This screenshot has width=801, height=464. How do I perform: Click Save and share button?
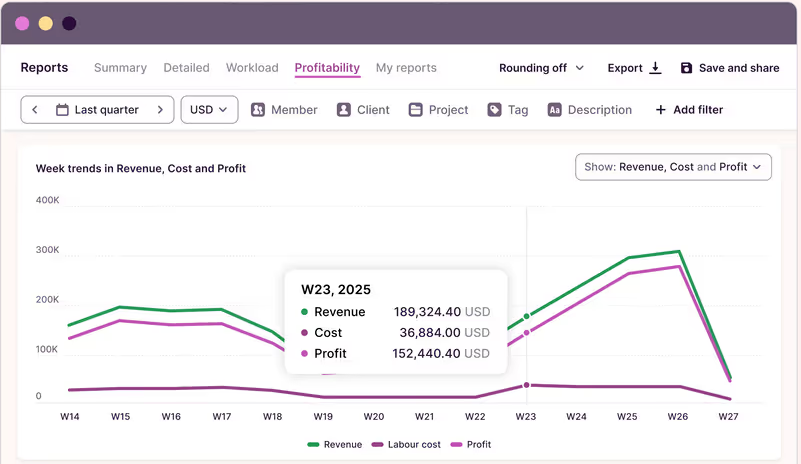731,68
